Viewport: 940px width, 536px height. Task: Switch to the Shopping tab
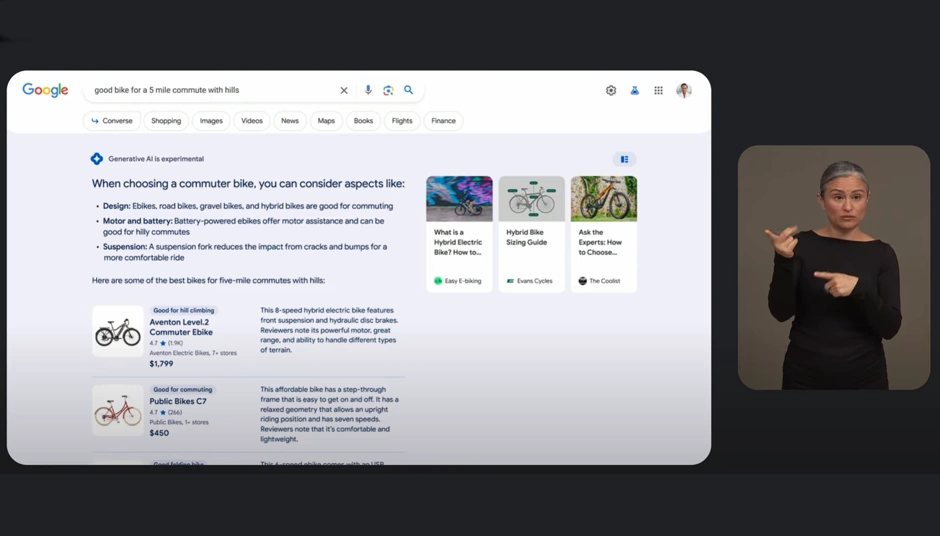(166, 121)
